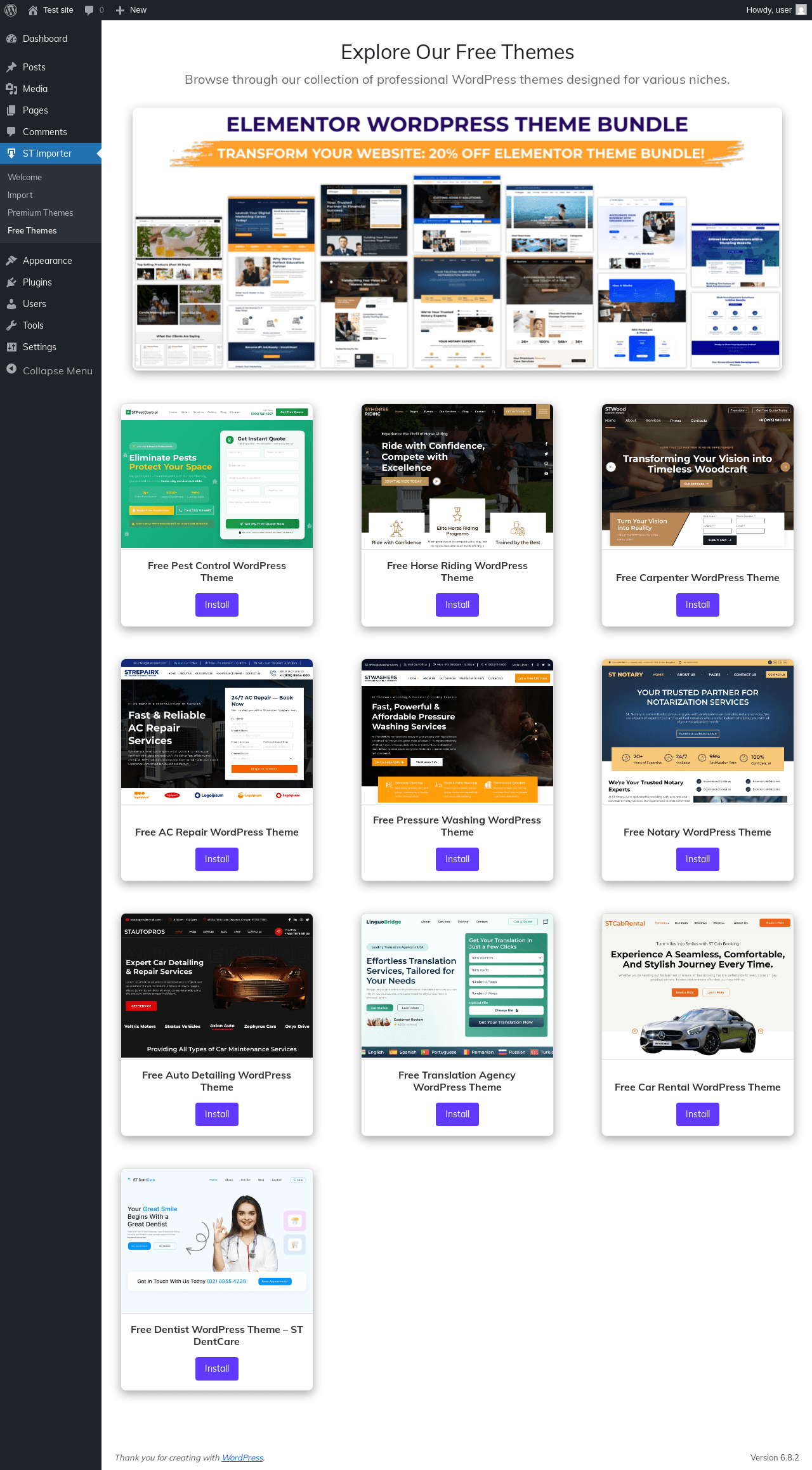Click the WordPress logo in admin bar

click(x=11, y=10)
